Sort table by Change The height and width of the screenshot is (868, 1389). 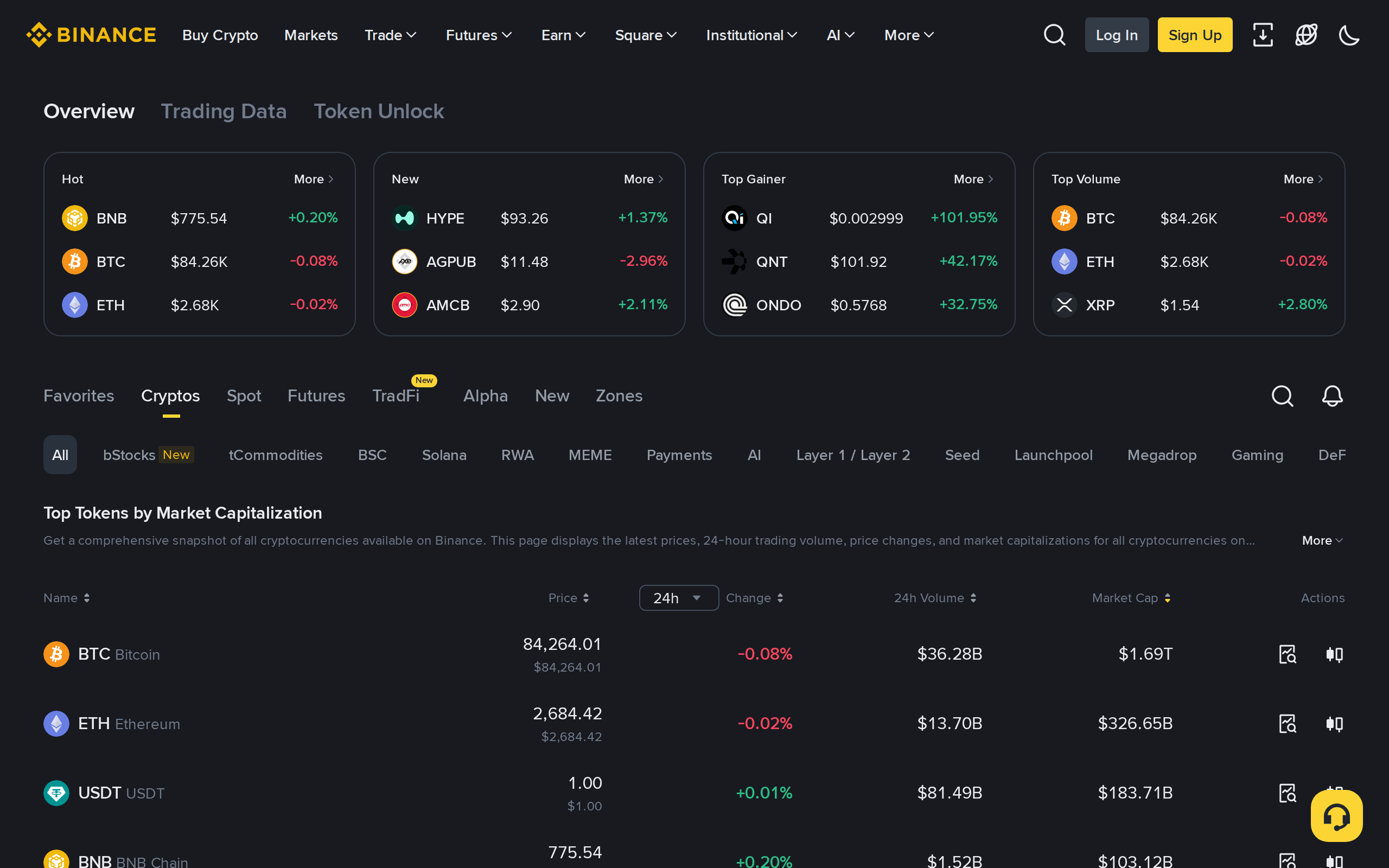pyautogui.click(x=754, y=598)
